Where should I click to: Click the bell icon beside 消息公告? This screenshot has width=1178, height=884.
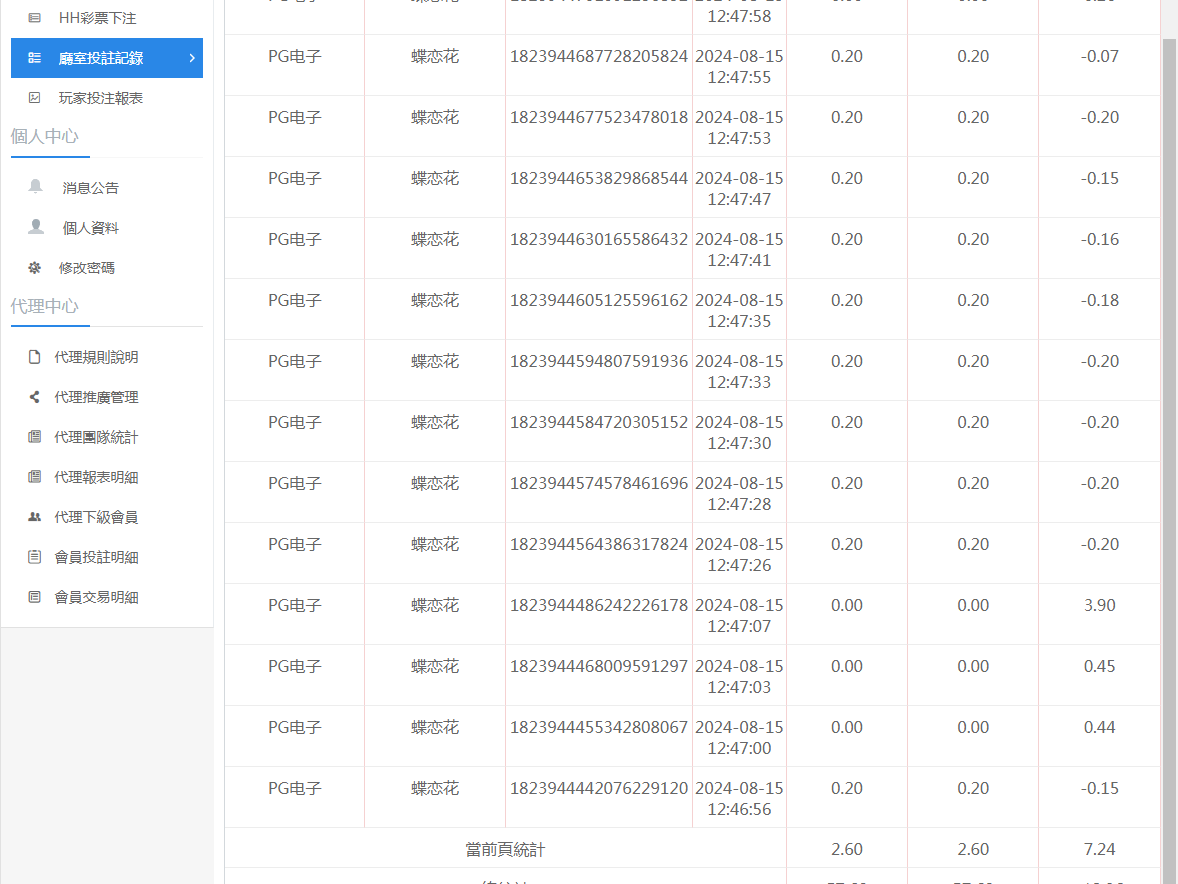[36, 187]
